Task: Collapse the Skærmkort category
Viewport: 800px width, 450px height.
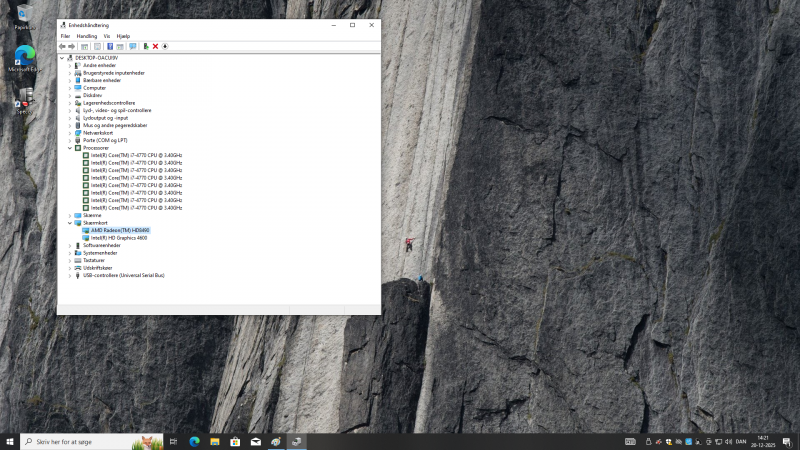Action: (x=70, y=223)
